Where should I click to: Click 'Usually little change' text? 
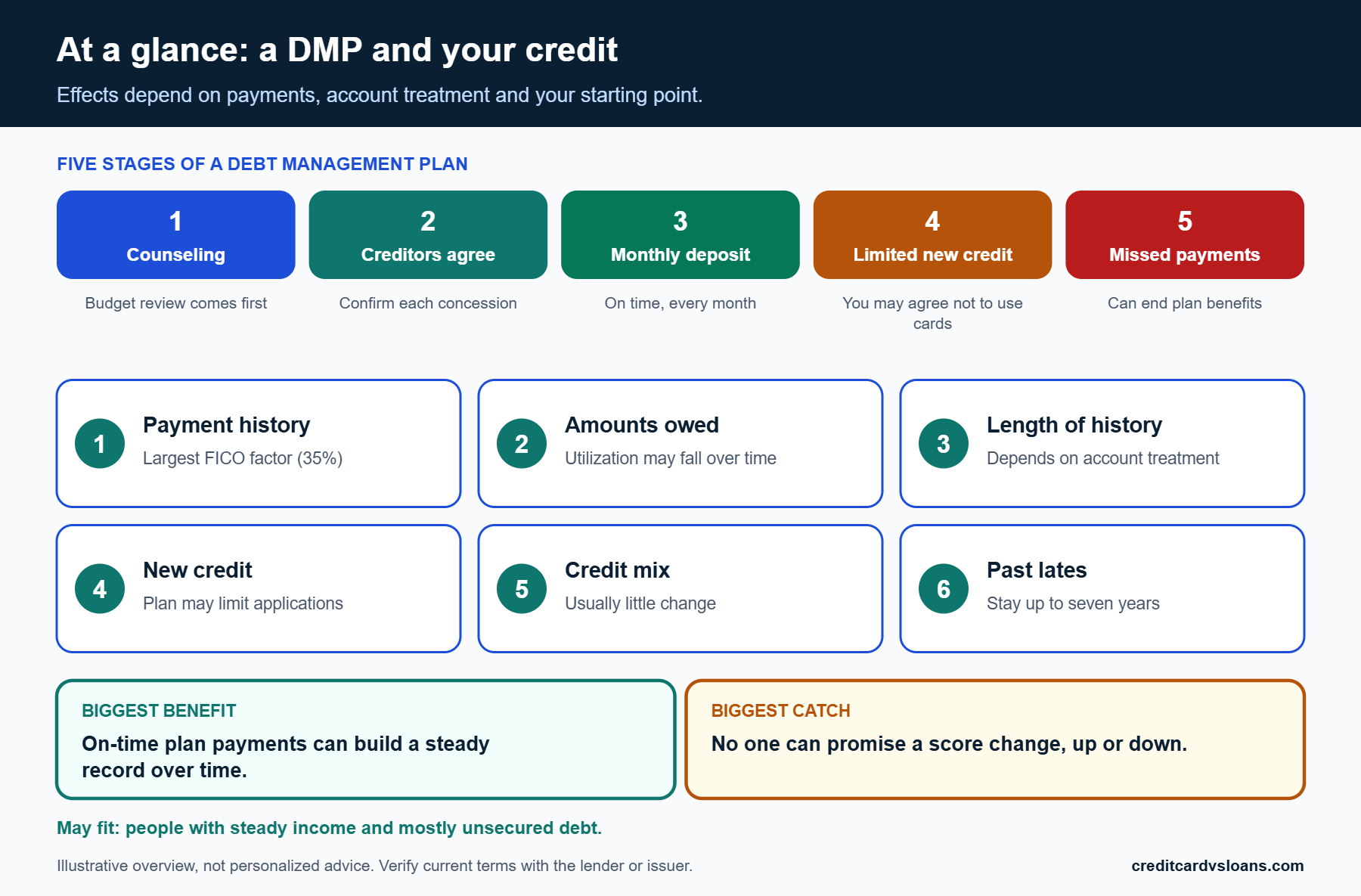640,603
